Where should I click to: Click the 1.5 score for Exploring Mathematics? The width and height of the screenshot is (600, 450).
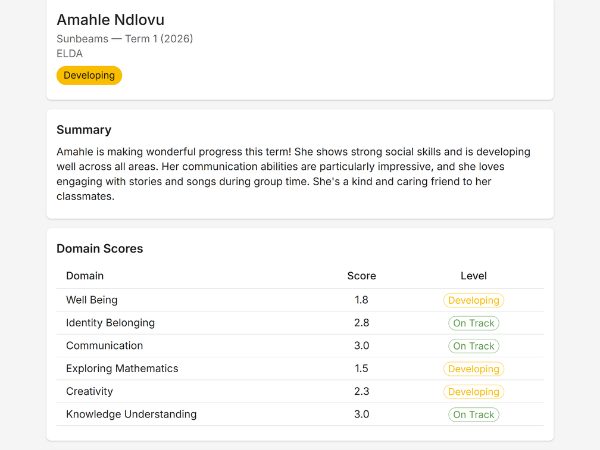361,369
